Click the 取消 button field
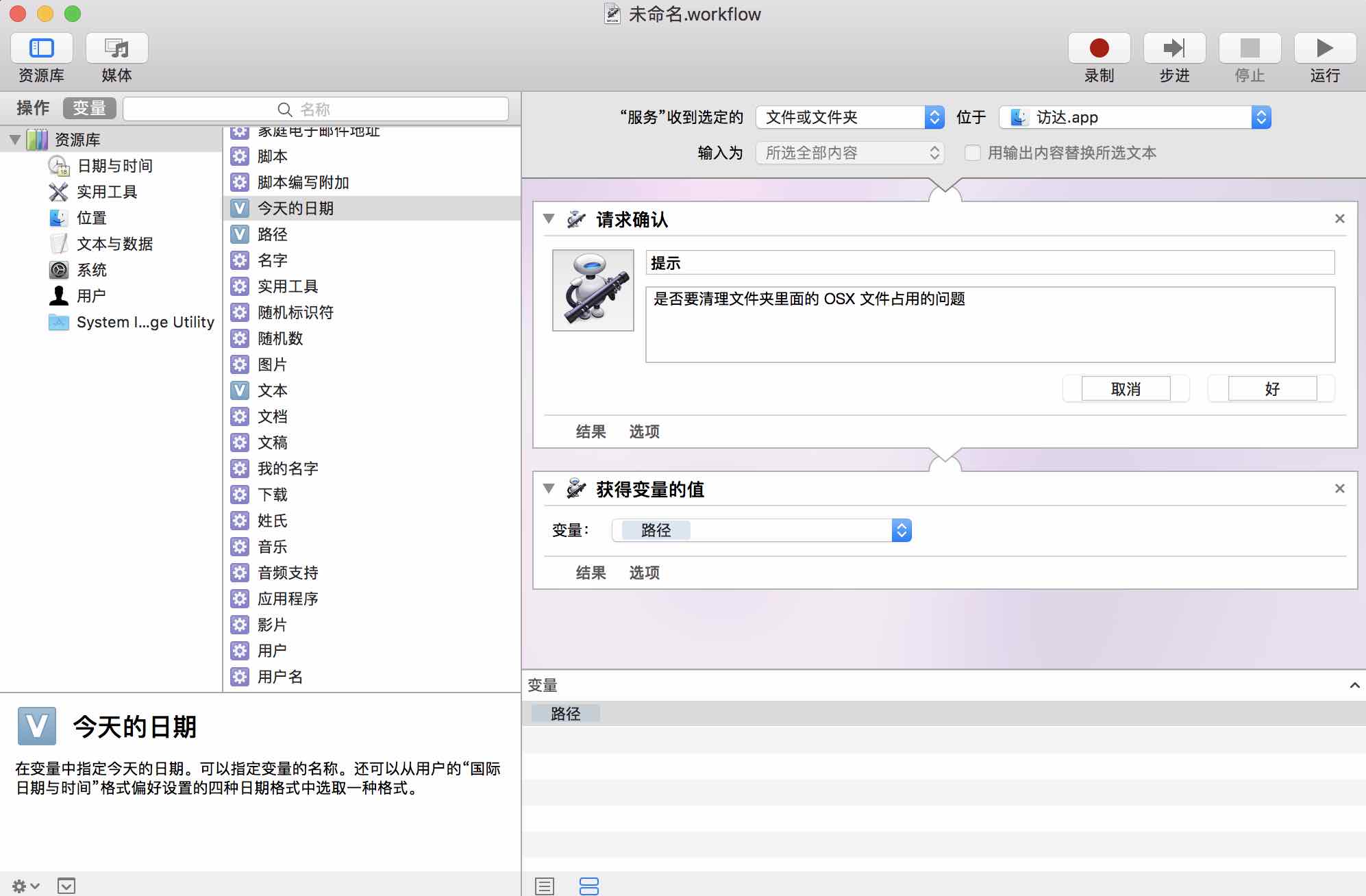Image resolution: width=1366 pixels, height=896 pixels. tap(1125, 389)
